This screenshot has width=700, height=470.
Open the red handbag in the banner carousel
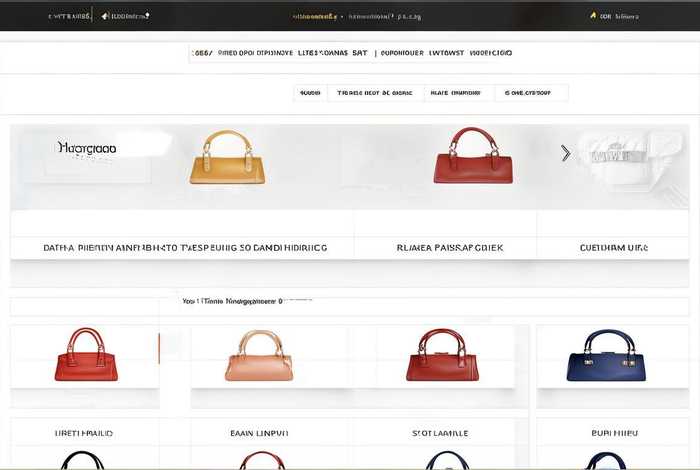[x=473, y=156]
